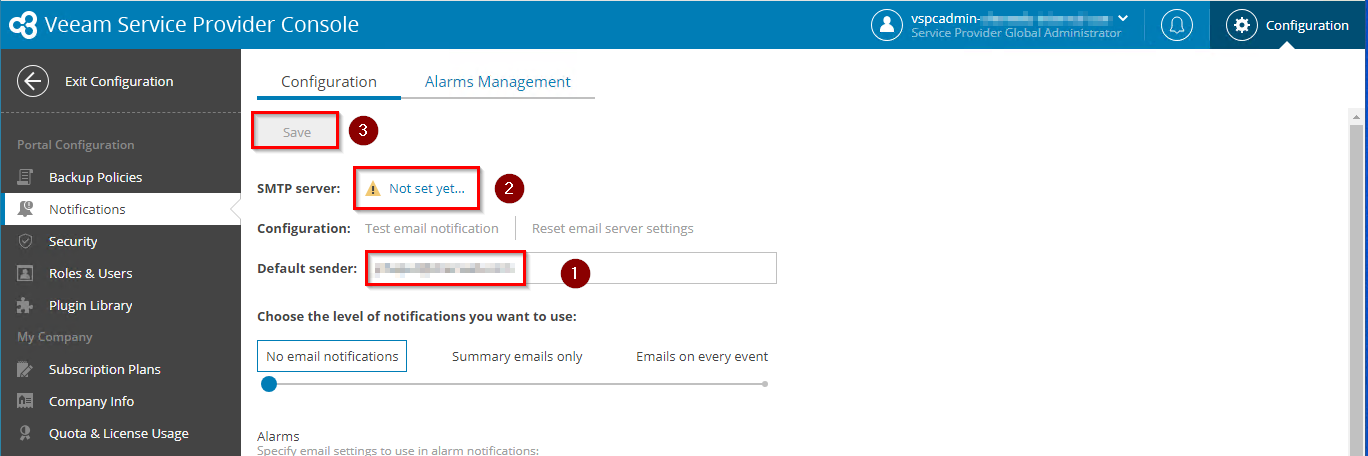This screenshot has width=1368, height=456.
Task: Select 'Summary emails only' level
Action: point(517,356)
